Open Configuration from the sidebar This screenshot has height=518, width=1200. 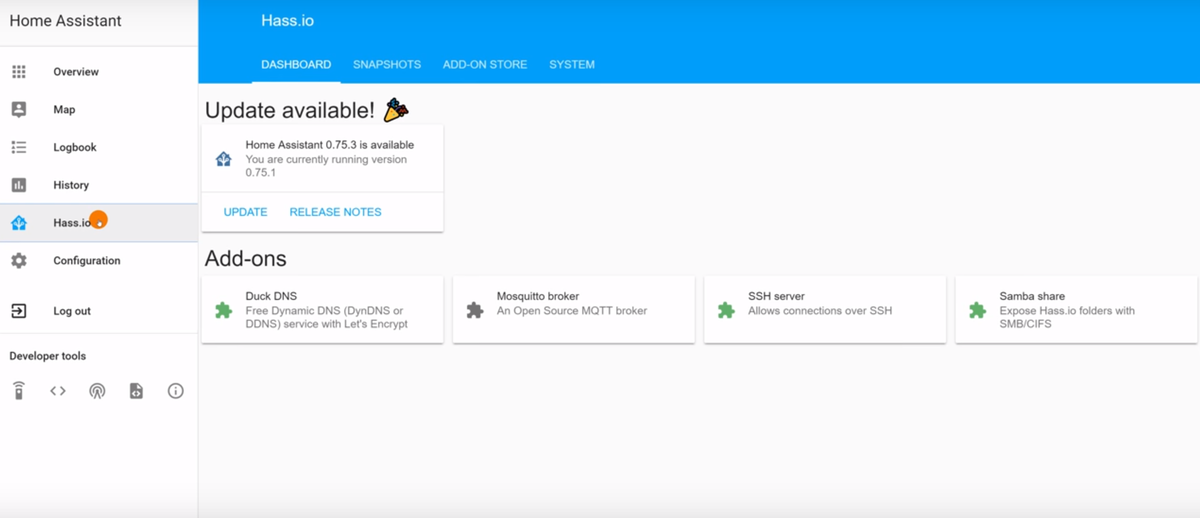pos(87,261)
